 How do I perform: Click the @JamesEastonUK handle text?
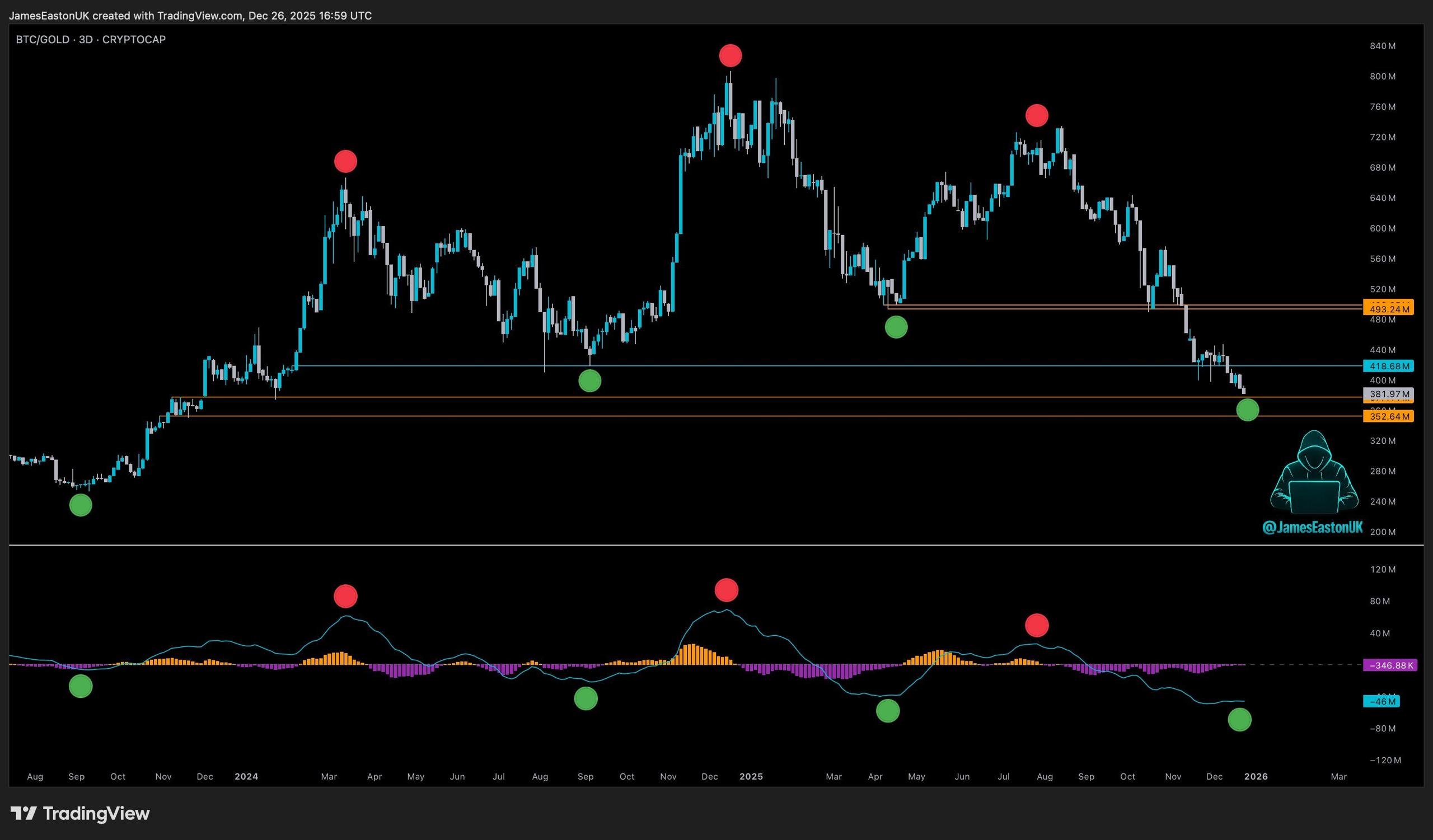pyautogui.click(x=1312, y=527)
